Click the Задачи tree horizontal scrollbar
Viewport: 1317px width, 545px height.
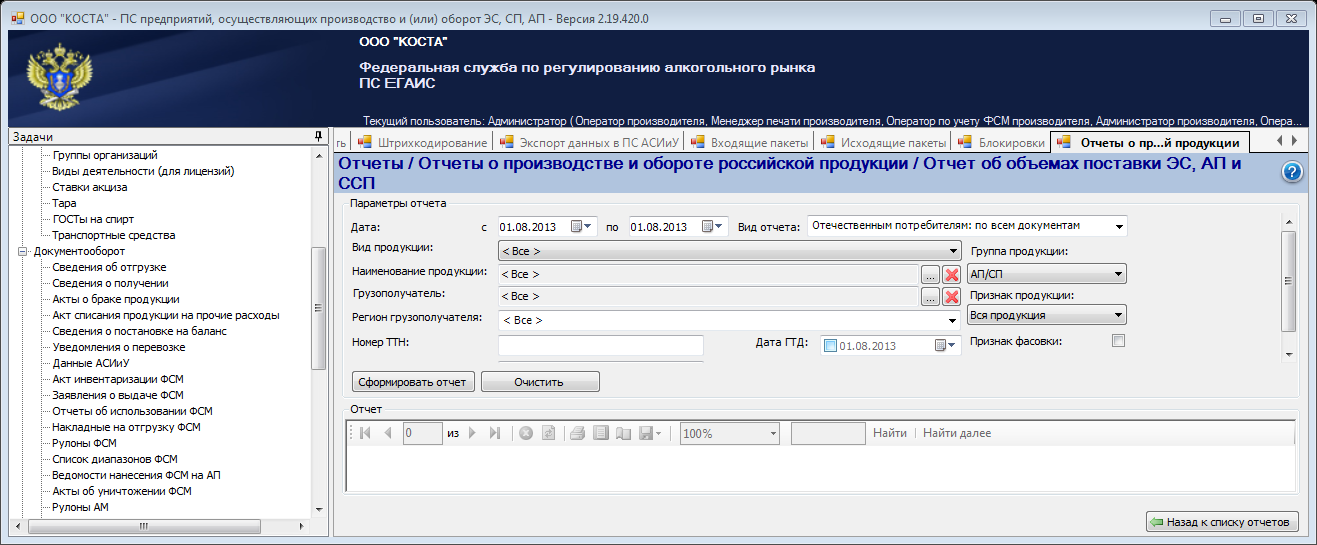pyautogui.click(x=160, y=524)
